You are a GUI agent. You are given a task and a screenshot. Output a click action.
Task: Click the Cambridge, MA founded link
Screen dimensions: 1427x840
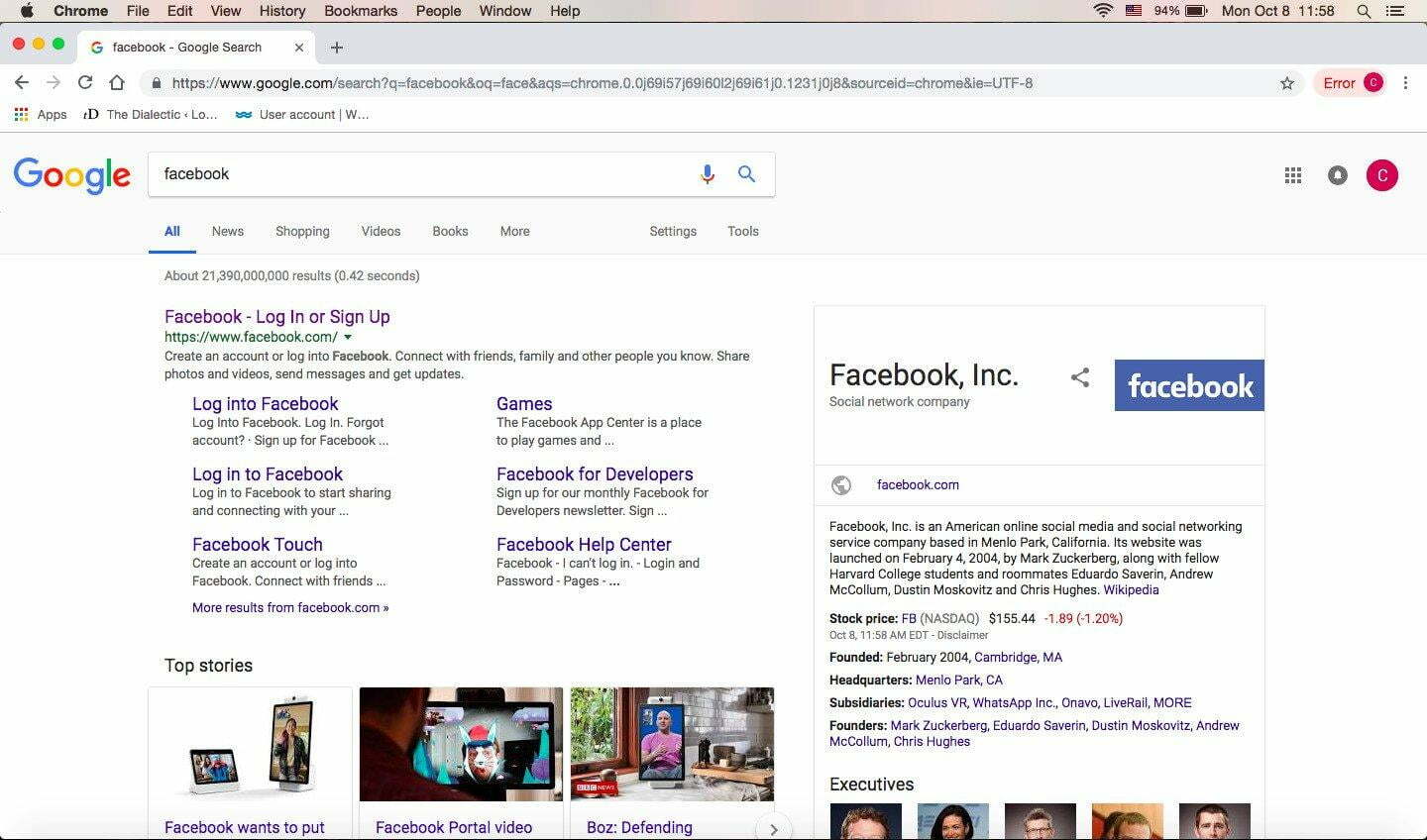[1018, 657]
